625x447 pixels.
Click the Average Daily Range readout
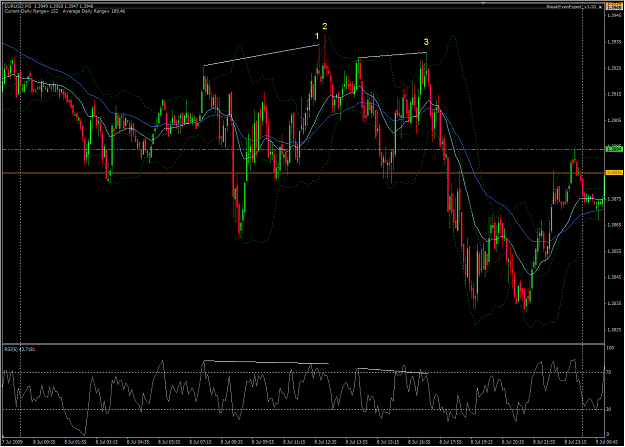94,12
